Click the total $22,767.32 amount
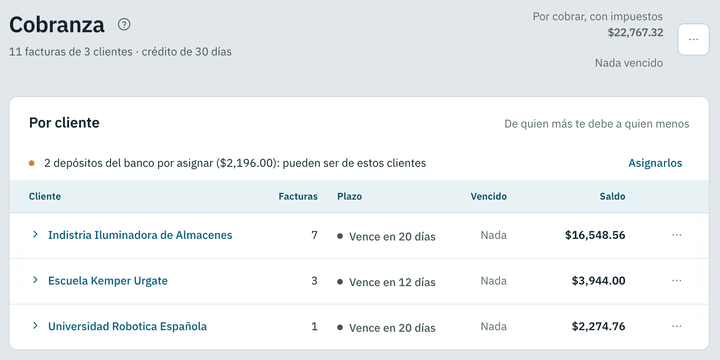The height and width of the screenshot is (360, 720). point(636,33)
